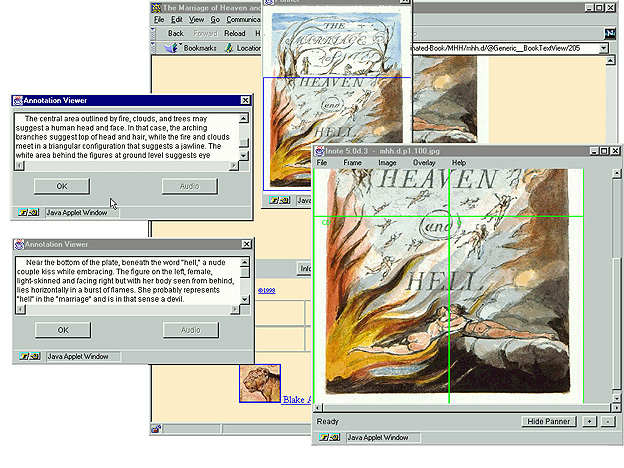Open the Overlay menu in Inote
The width and height of the screenshot is (624, 468).
point(424,162)
